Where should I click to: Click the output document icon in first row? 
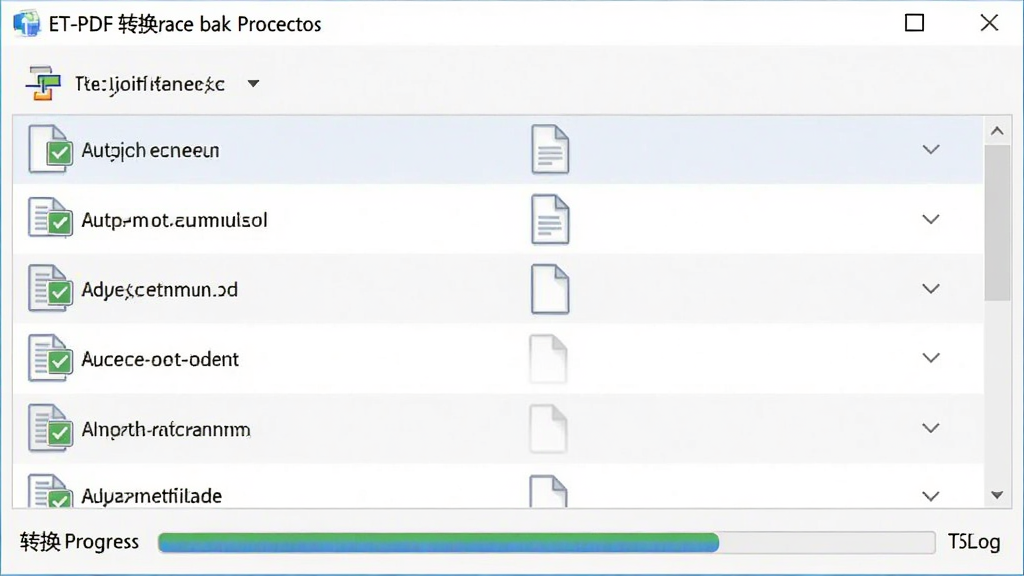click(x=550, y=150)
